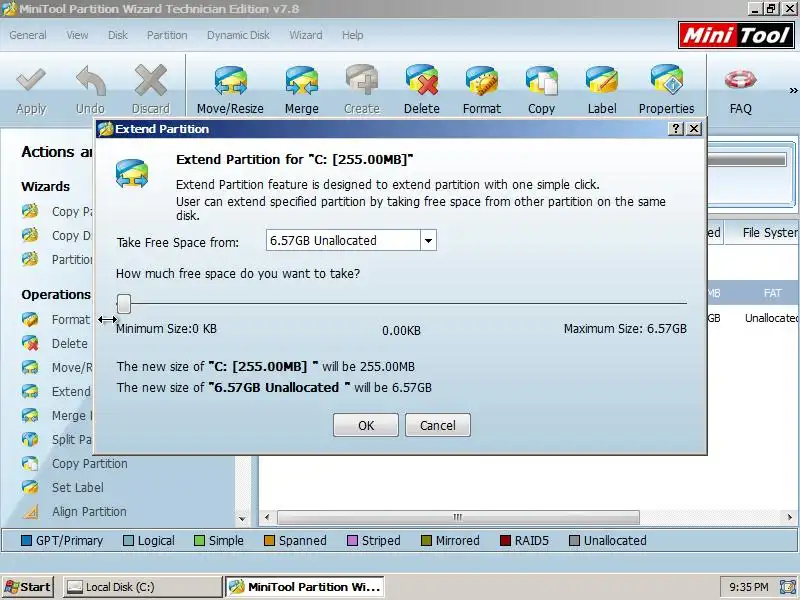Click the middle of the slider track
Screen dimensions: 800x600
coord(402,304)
